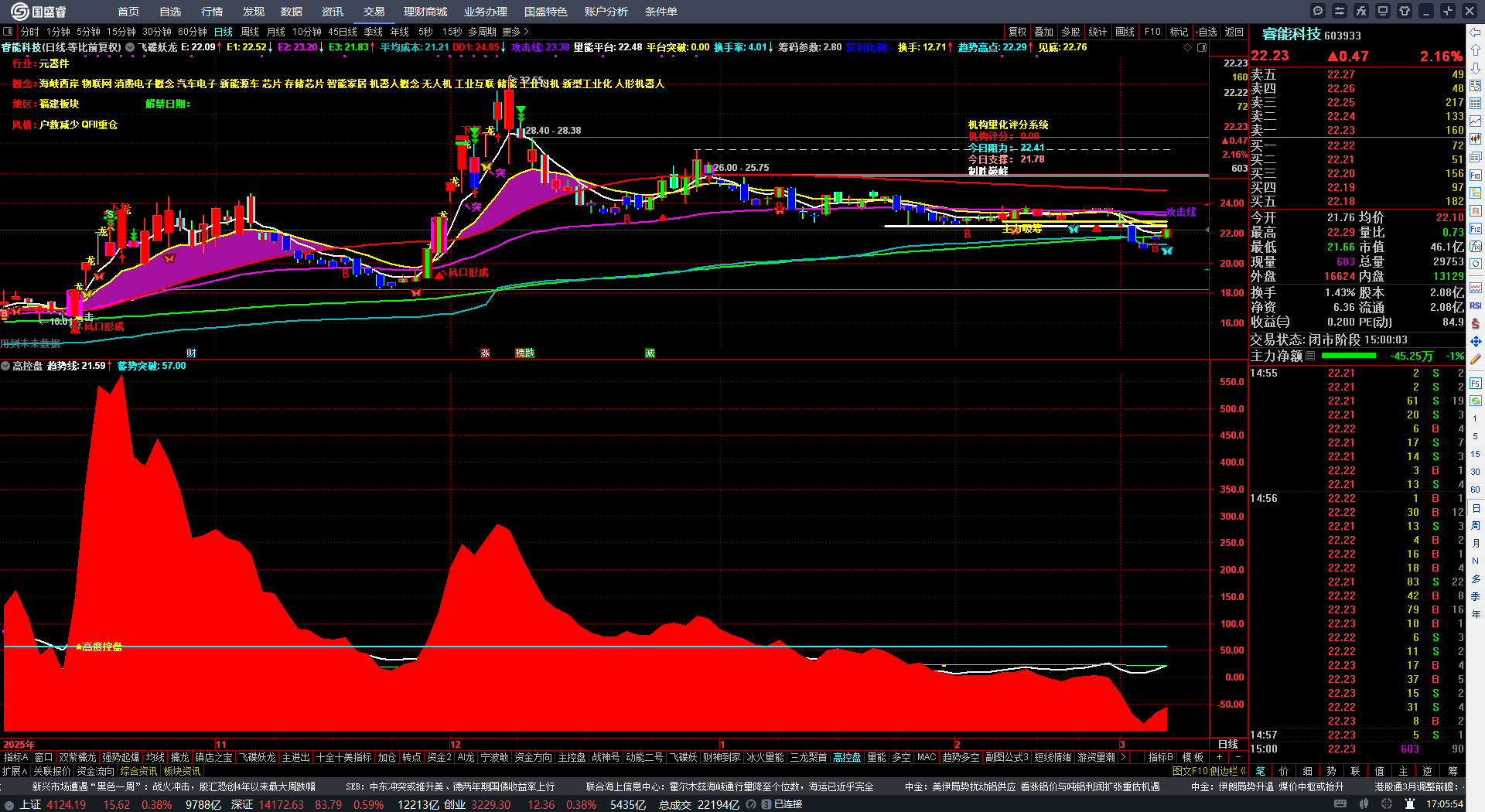Image resolution: width=1485 pixels, height=812 pixels.
Task: Toggle the -自选 watchlist option
Action: point(1207,32)
